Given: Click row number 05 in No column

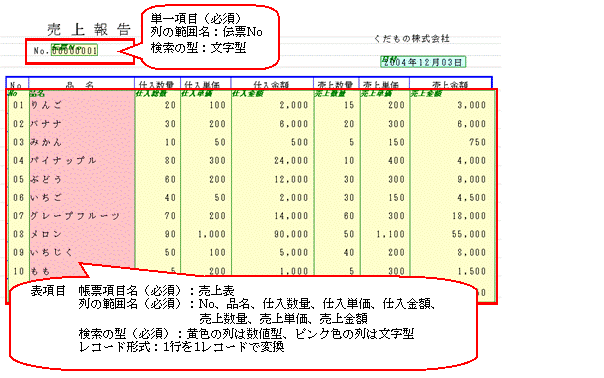Looking at the screenshot, I should click(18, 180).
